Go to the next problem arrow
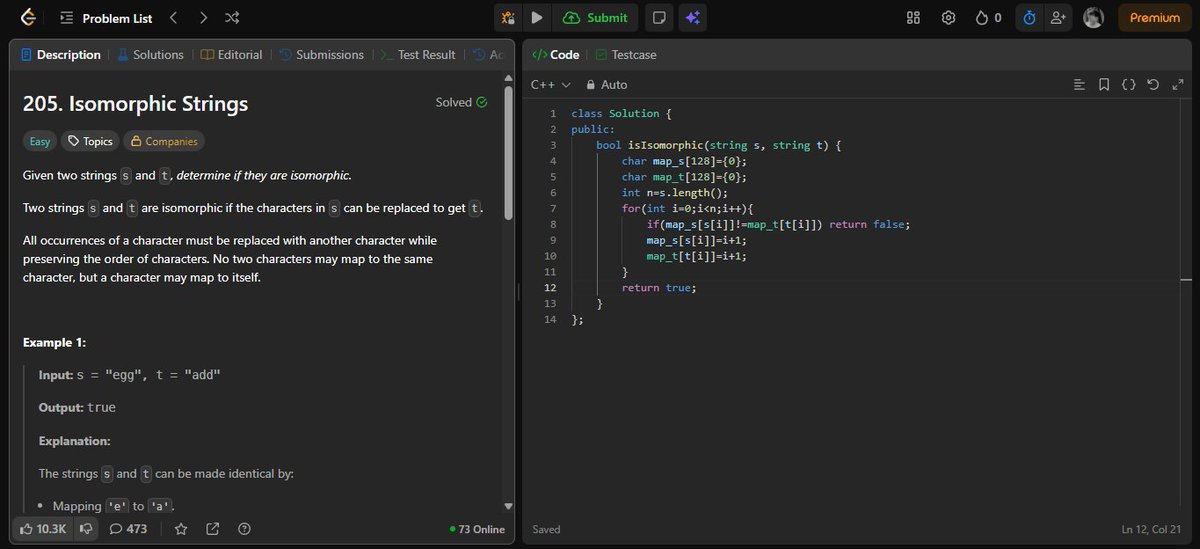This screenshot has height=549, width=1200. coord(203,17)
